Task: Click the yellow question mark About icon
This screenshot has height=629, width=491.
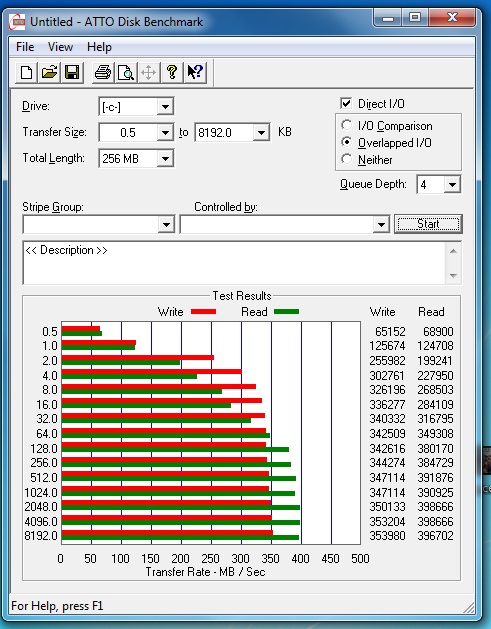Action: (172, 73)
